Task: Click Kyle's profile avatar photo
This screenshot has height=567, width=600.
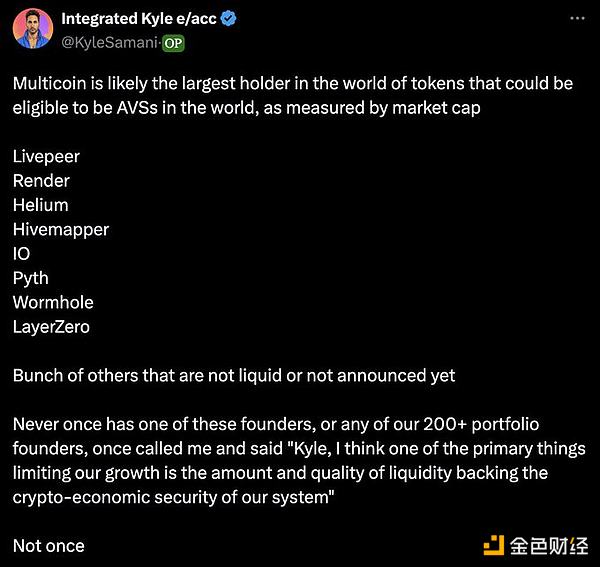Action: click(x=32, y=29)
